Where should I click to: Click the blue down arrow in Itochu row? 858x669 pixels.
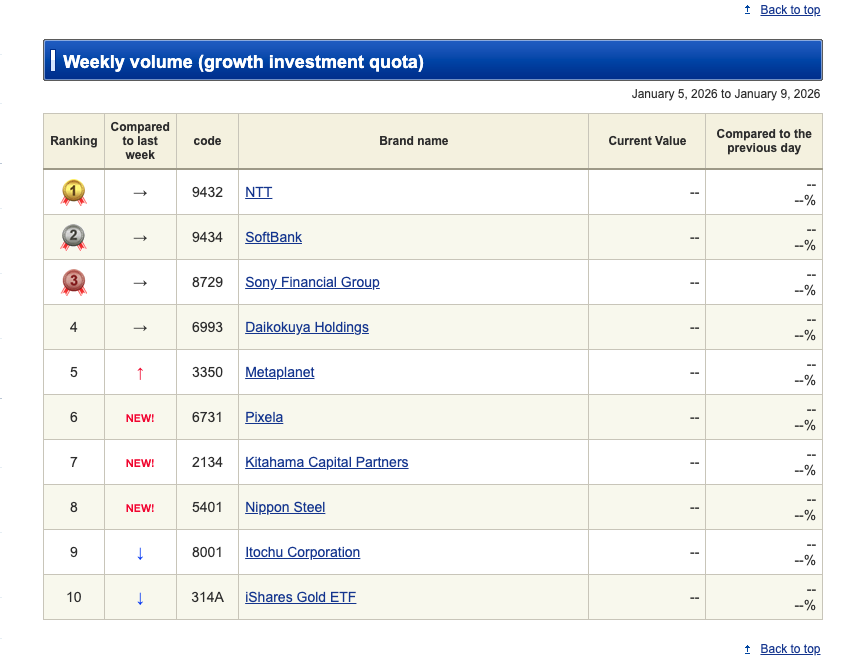tap(140, 553)
